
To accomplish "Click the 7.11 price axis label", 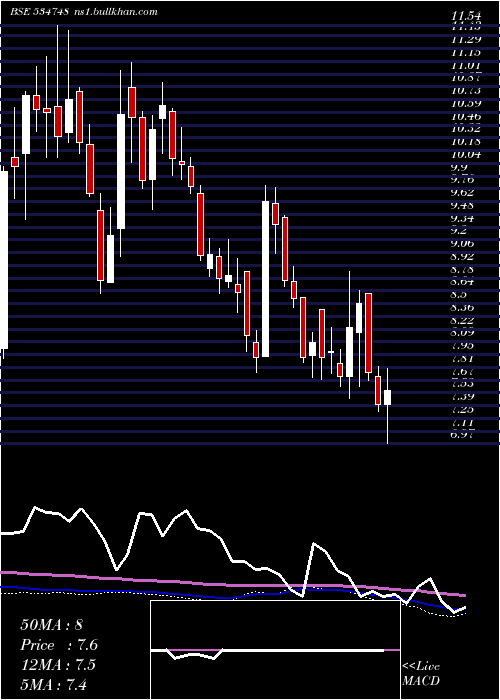I will point(462,423).
